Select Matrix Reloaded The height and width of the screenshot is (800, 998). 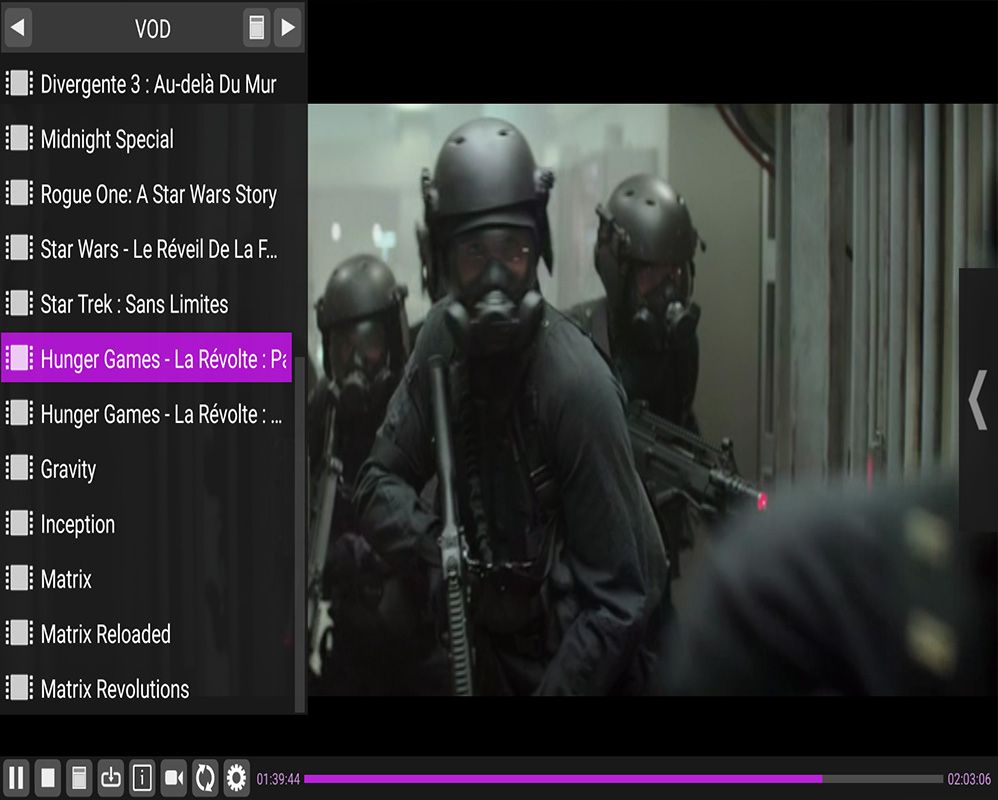coord(146,634)
